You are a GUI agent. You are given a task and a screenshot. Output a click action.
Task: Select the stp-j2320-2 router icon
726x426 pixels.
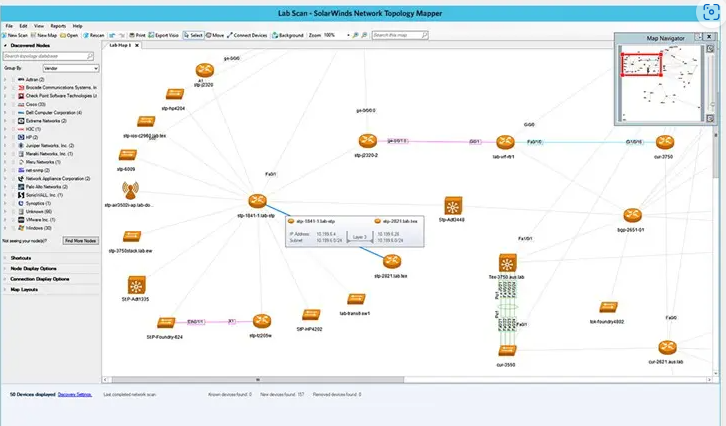click(x=368, y=140)
